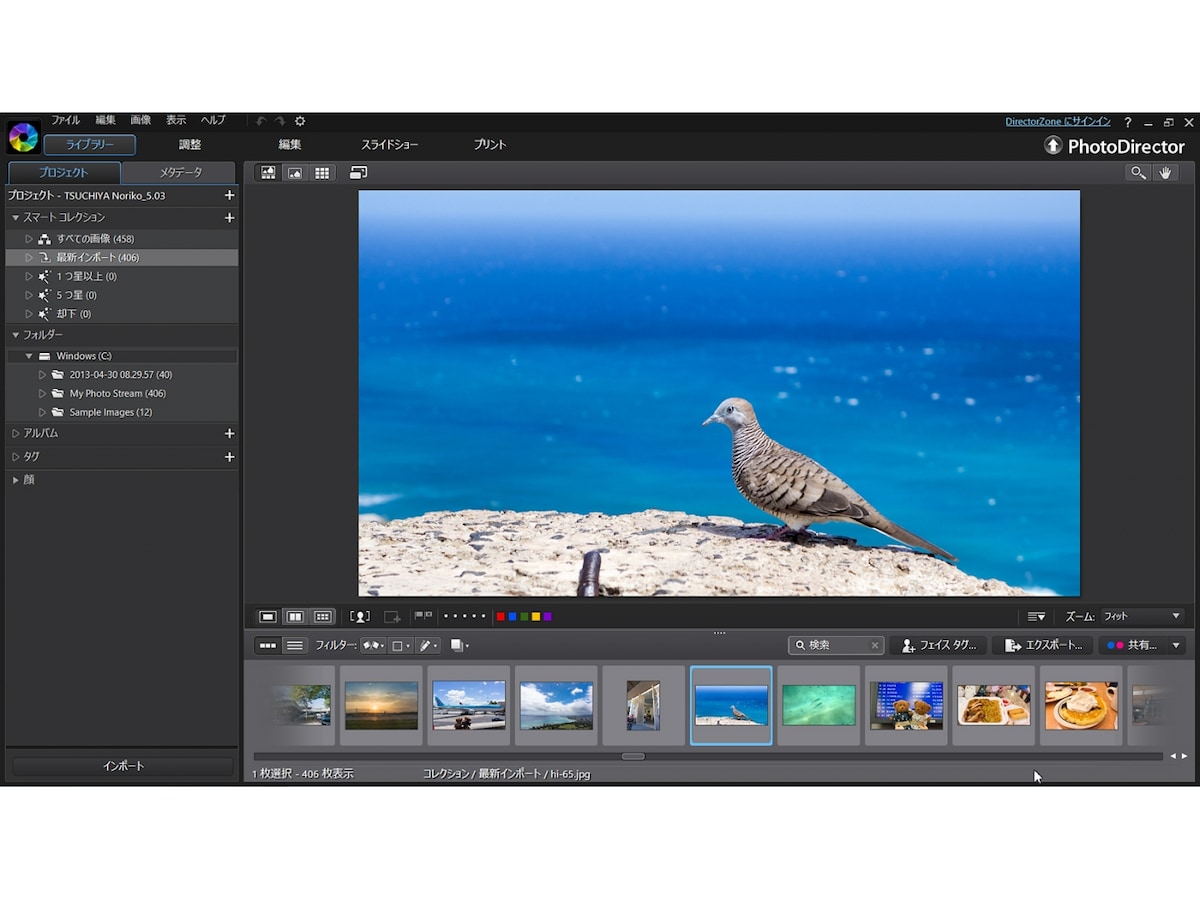Open the viewer toolbar options menu icon
The width and height of the screenshot is (1200, 900).
pyautogui.click(x=1036, y=617)
